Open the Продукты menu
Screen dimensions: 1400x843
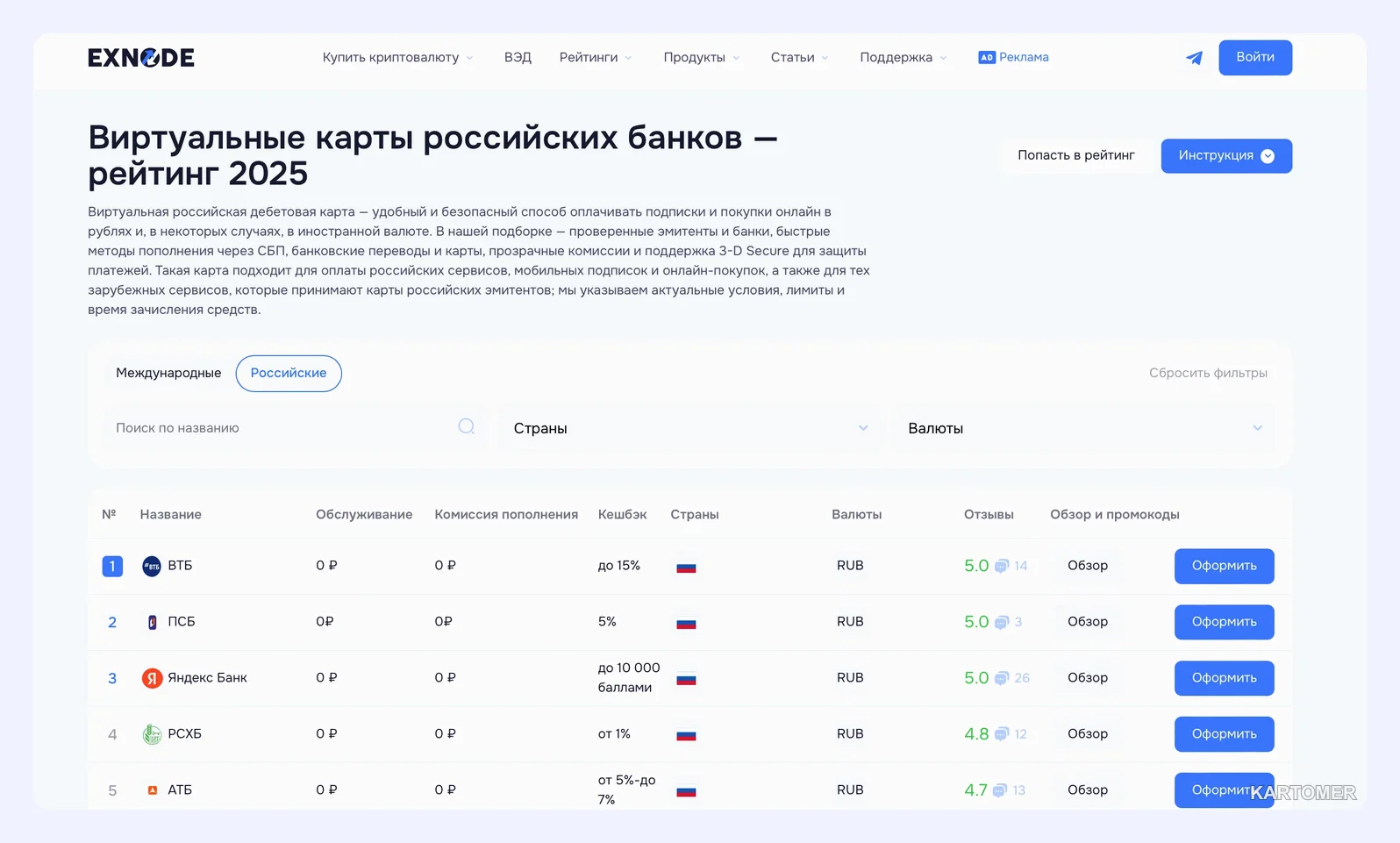(702, 57)
